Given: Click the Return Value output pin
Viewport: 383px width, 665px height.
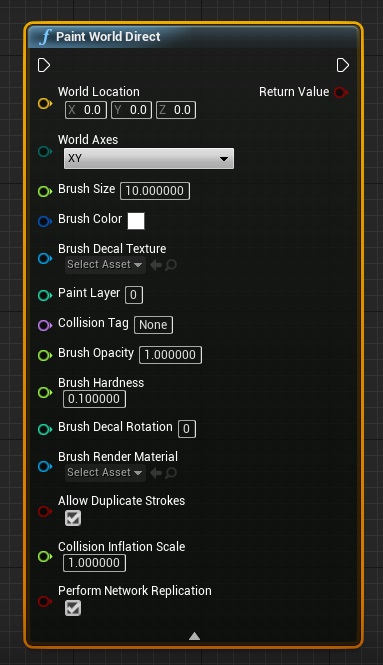Looking at the screenshot, I should tap(341, 92).
